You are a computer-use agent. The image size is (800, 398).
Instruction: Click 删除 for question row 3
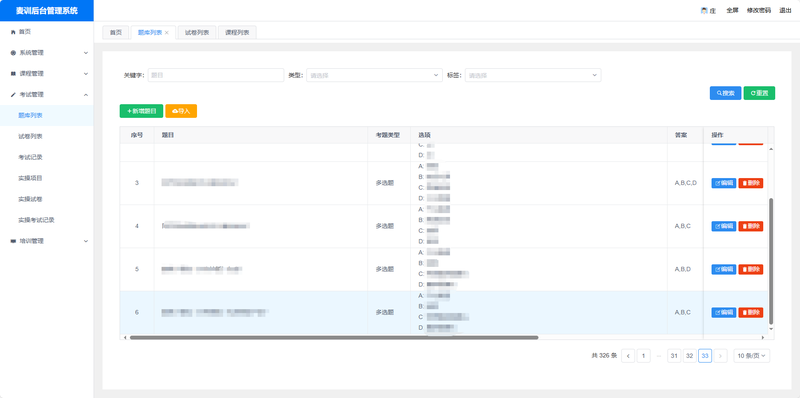751,183
